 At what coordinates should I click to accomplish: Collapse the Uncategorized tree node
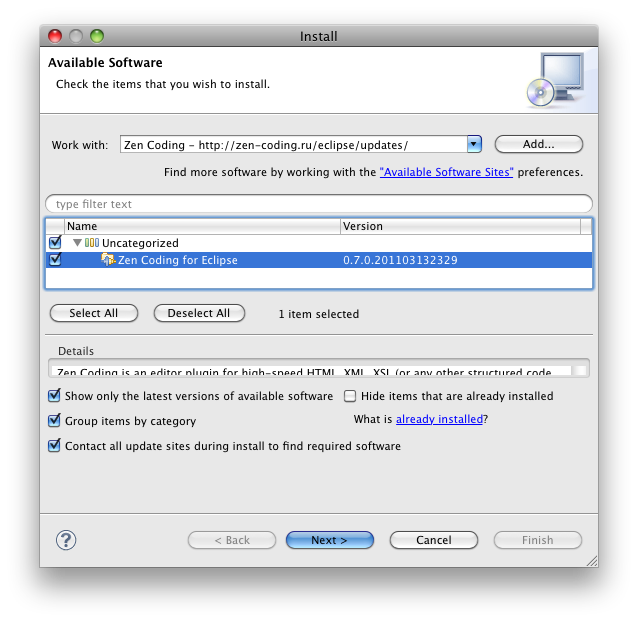77,243
